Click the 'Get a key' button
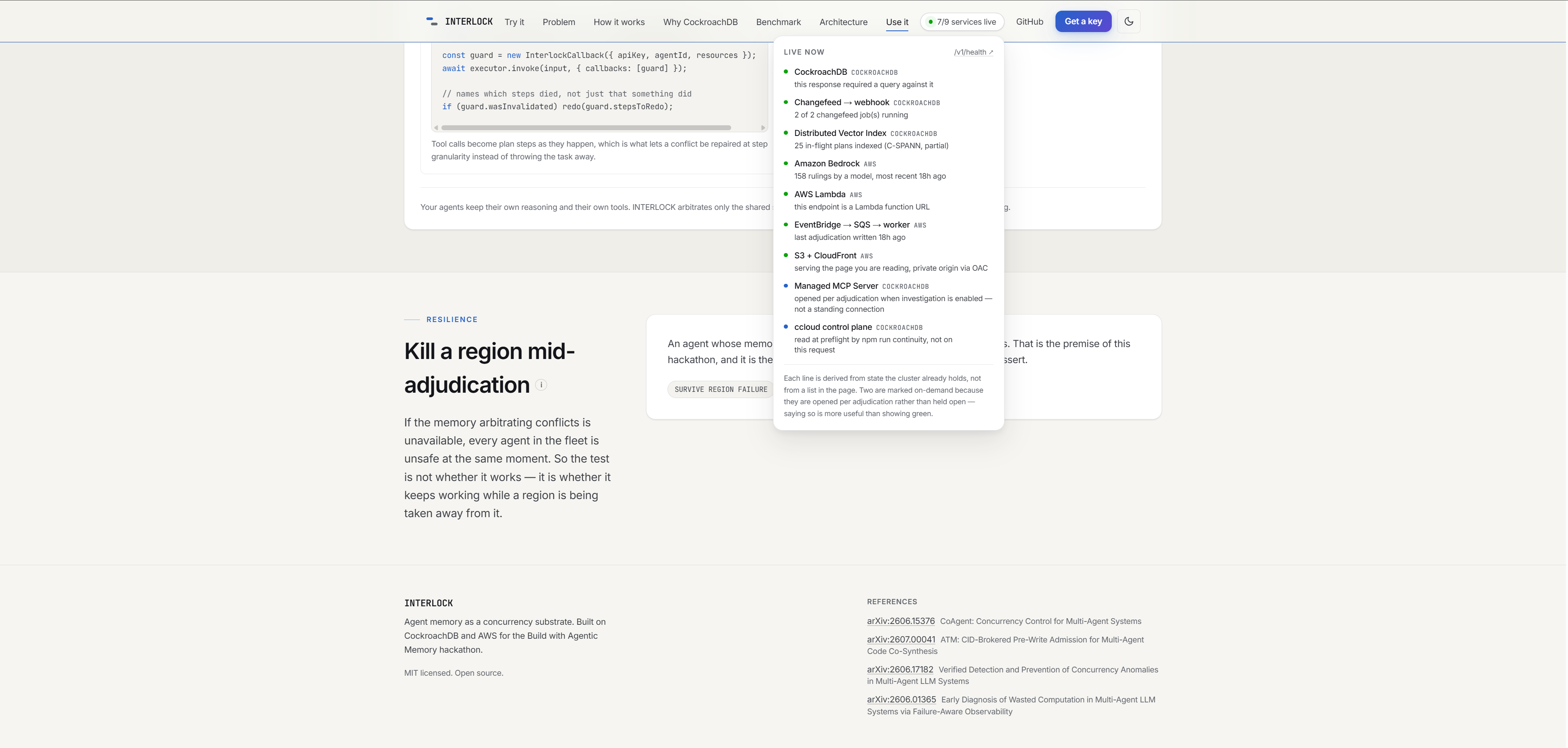Screen dimensions: 1568x748 point(1083,21)
